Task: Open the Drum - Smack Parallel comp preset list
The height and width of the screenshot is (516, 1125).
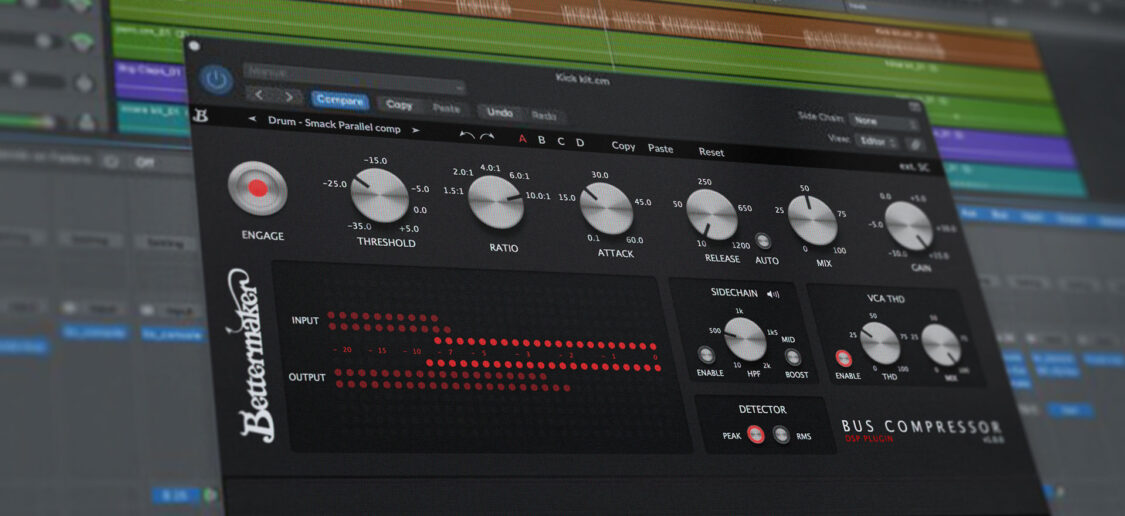Action: [x=334, y=125]
